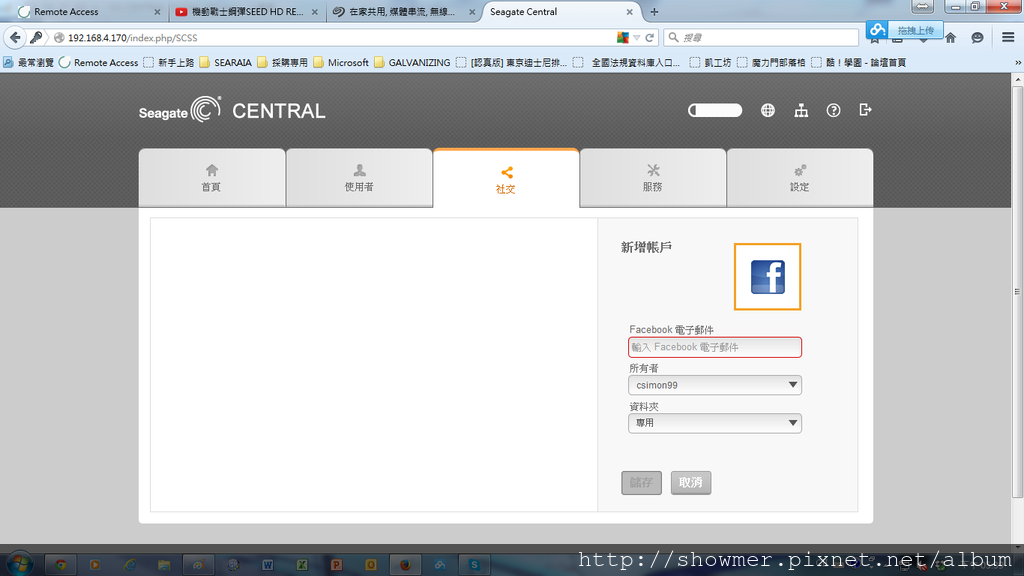This screenshot has height=576, width=1024.
Task: Open the Remote Access bookmark
Action: [99, 63]
